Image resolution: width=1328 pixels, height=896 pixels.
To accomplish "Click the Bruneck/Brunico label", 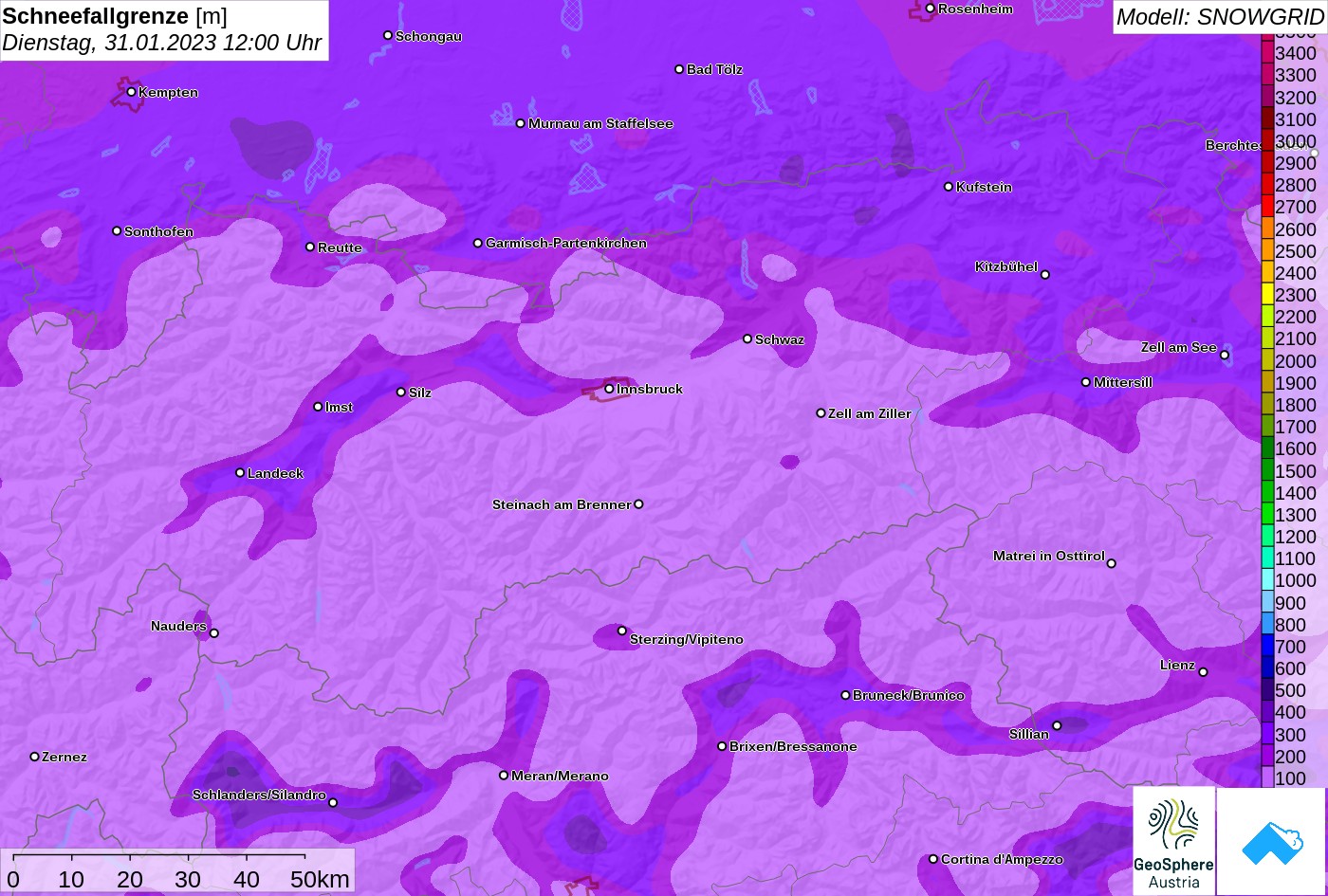I will pos(909,696).
